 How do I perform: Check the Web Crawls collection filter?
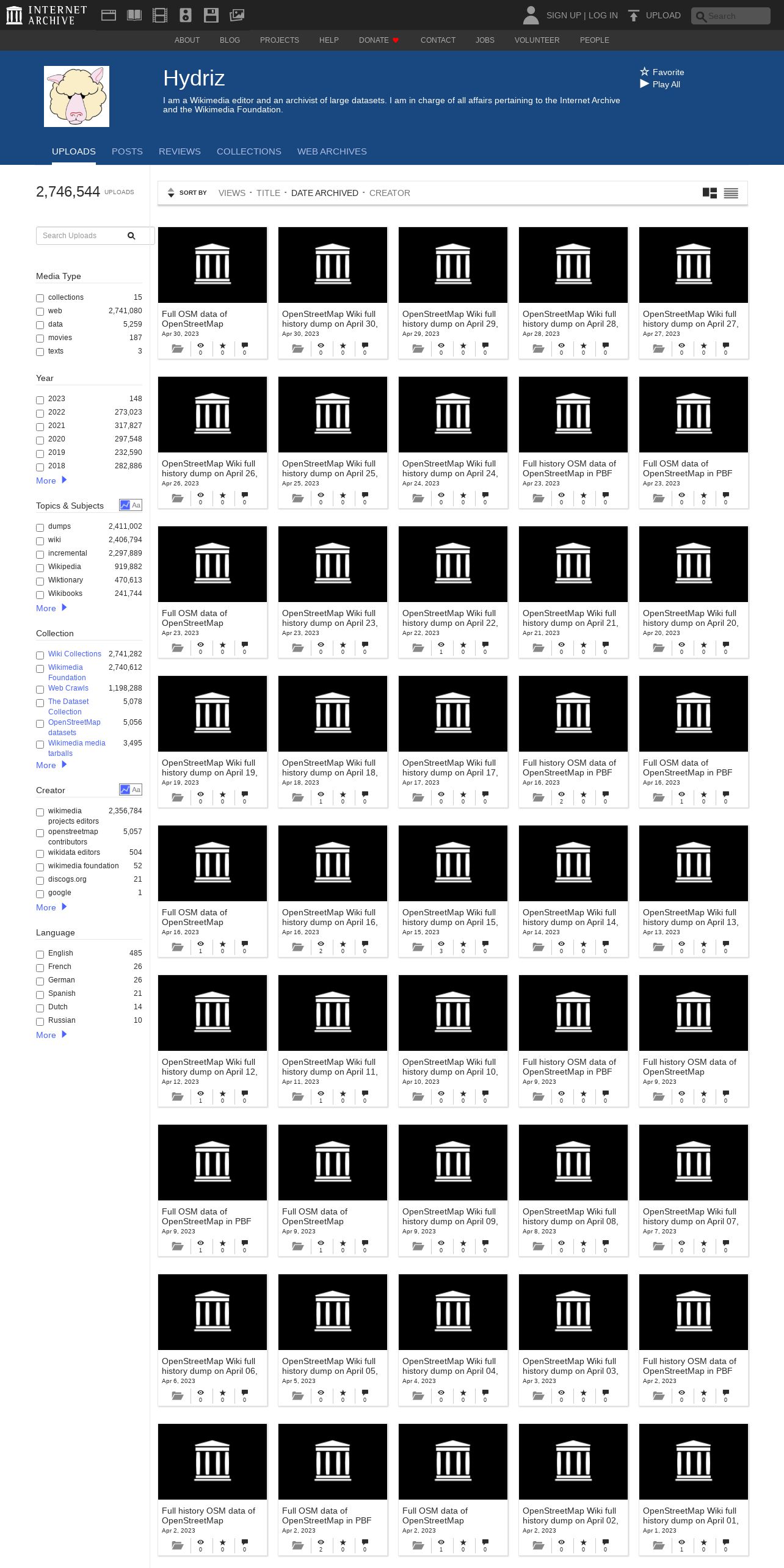coord(40,689)
